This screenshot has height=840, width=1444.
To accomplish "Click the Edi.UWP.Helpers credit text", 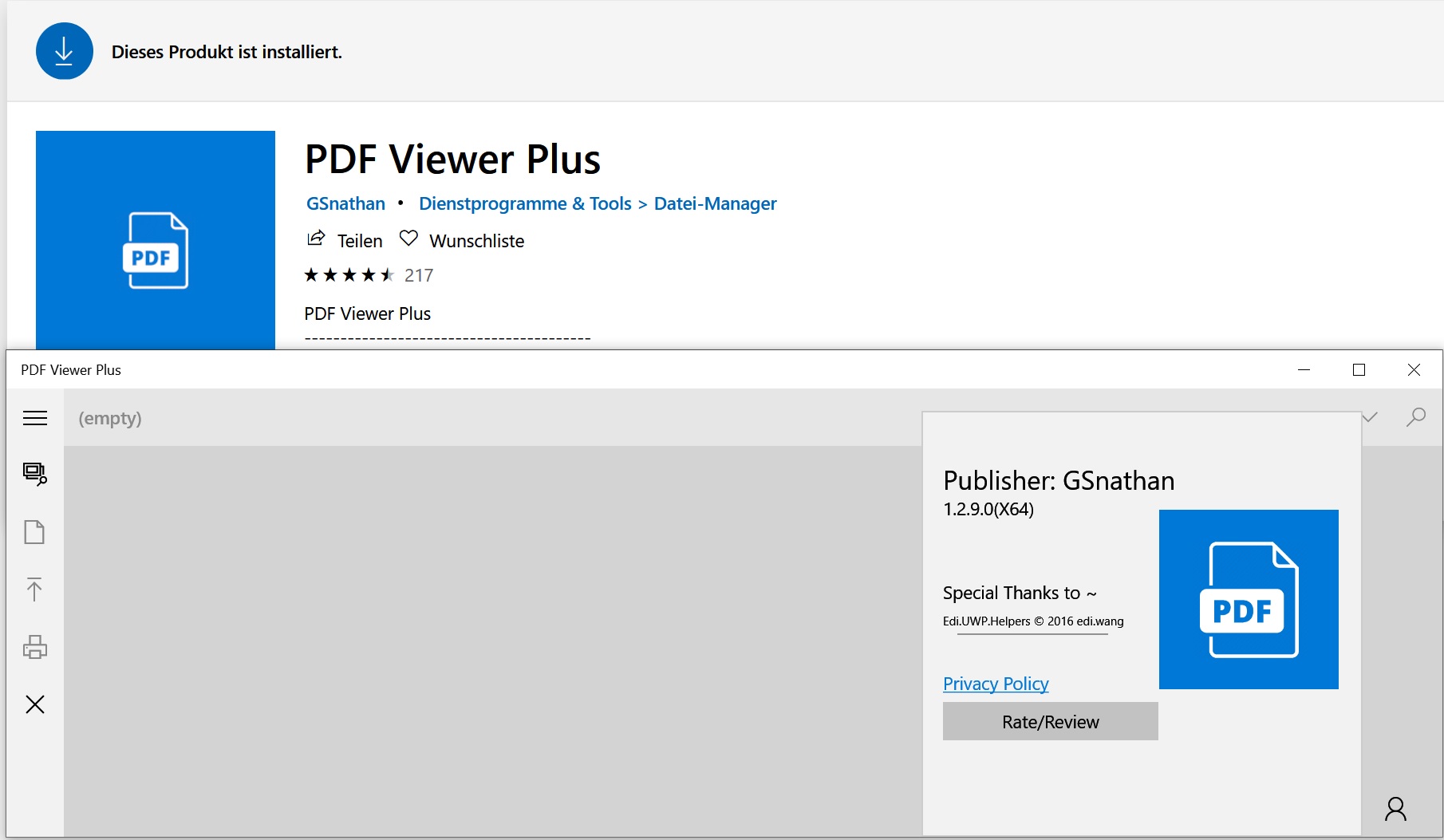I will pyautogui.click(x=1033, y=621).
